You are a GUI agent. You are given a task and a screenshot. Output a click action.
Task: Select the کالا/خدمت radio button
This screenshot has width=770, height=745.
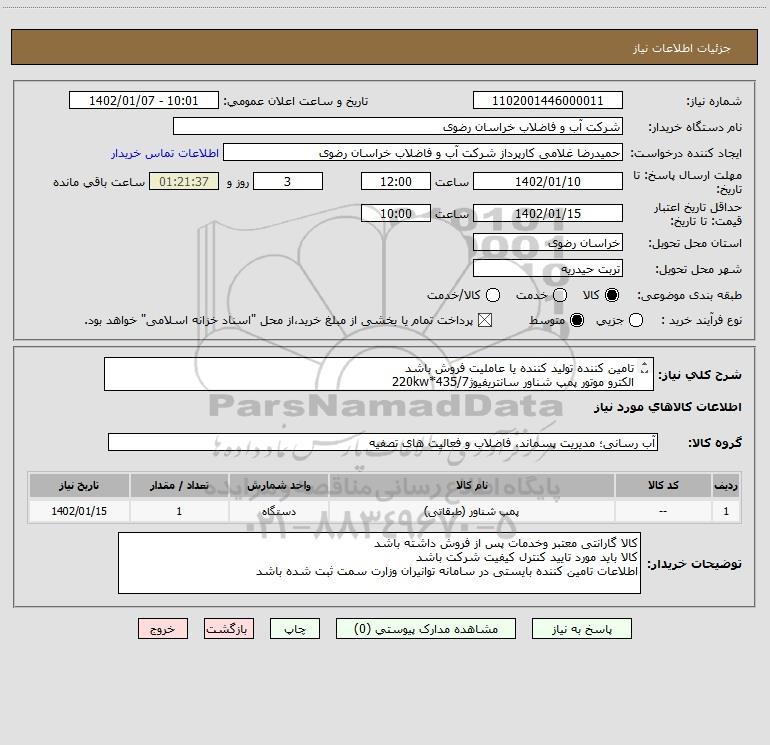tap(493, 295)
